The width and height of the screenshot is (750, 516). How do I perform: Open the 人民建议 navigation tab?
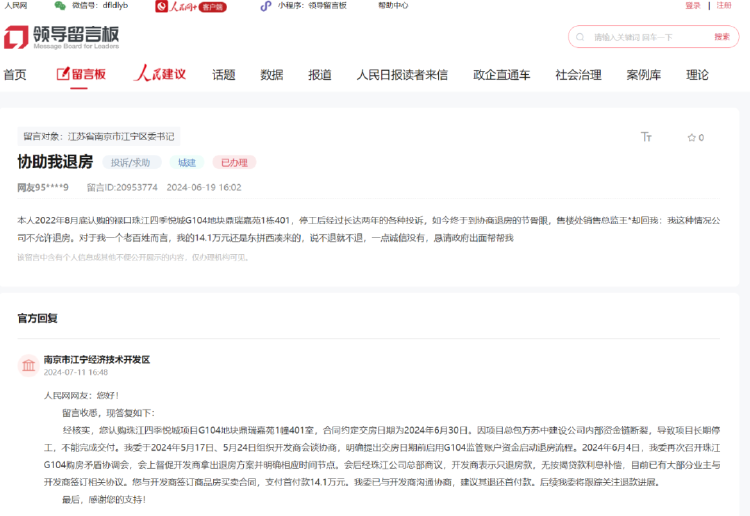pyautogui.click(x=160, y=74)
